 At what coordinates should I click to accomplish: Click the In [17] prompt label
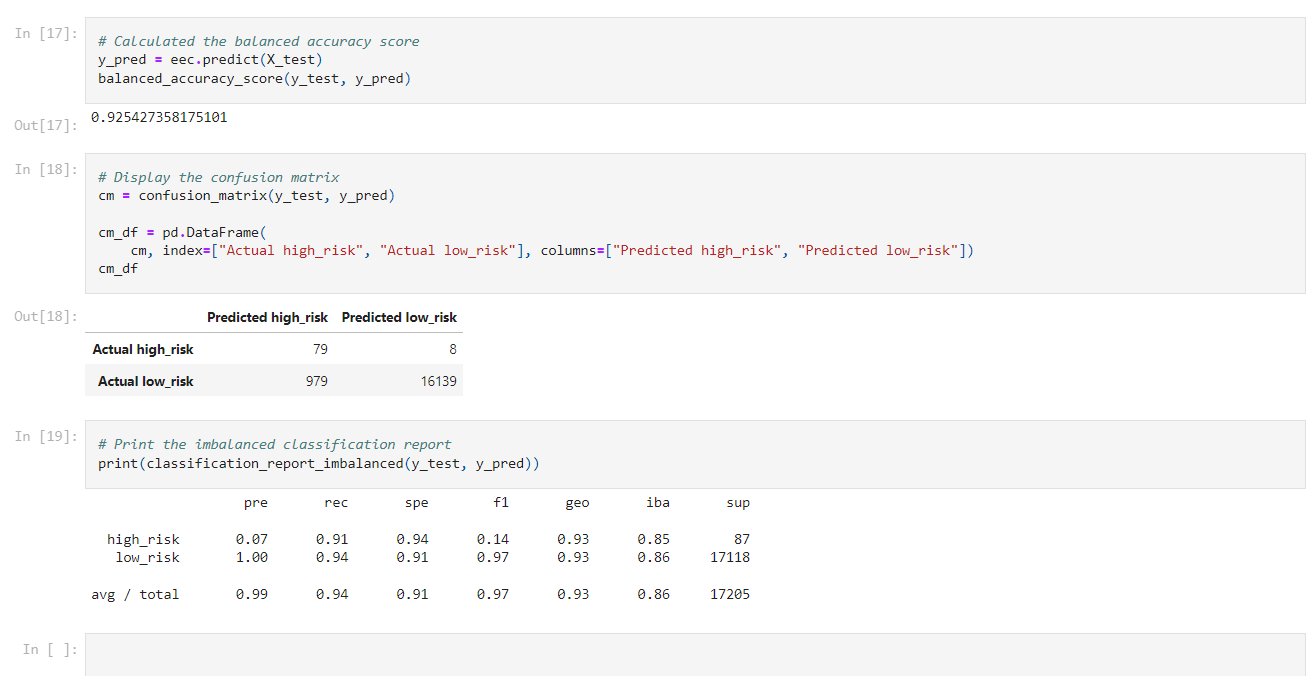pos(47,32)
